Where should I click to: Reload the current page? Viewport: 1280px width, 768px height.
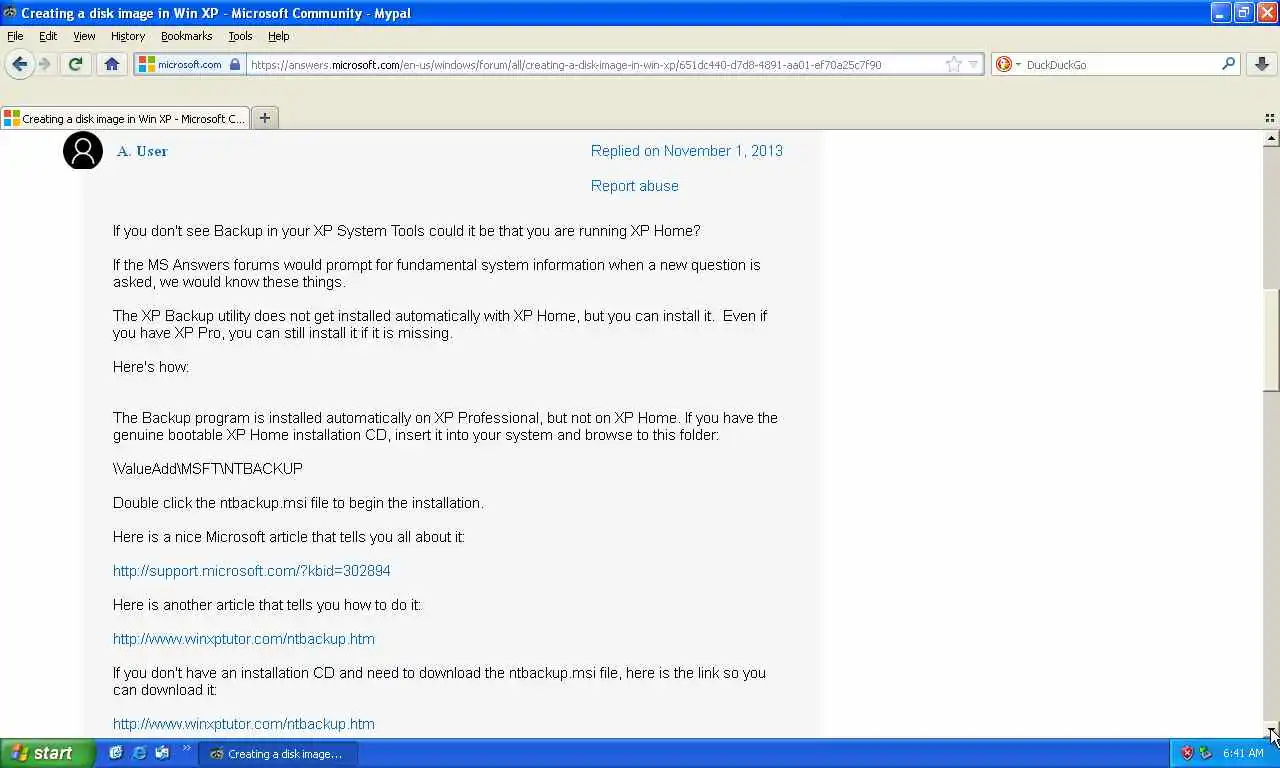(x=75, y=64)
